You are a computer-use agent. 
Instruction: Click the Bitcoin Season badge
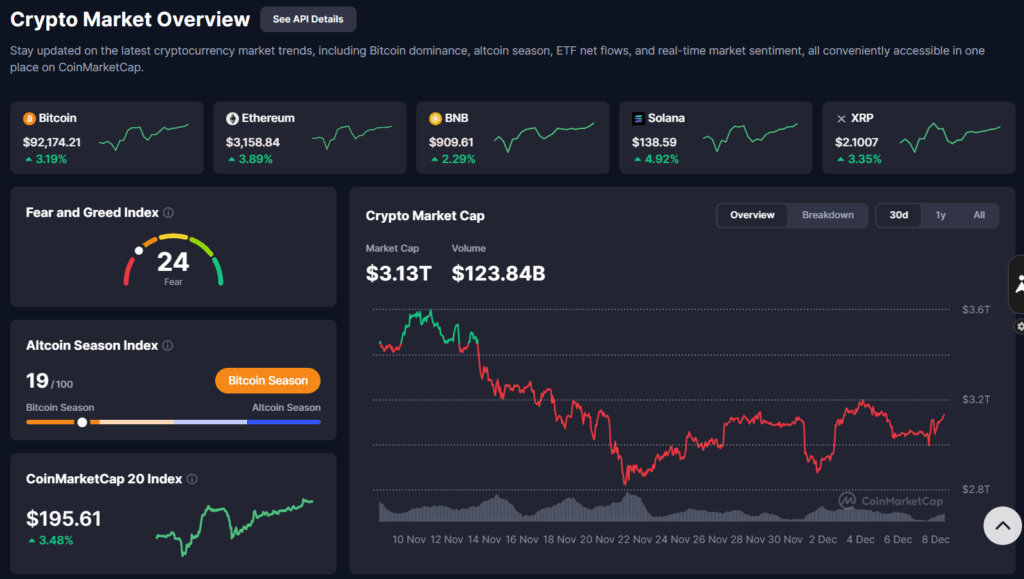[x=267, y=381]
